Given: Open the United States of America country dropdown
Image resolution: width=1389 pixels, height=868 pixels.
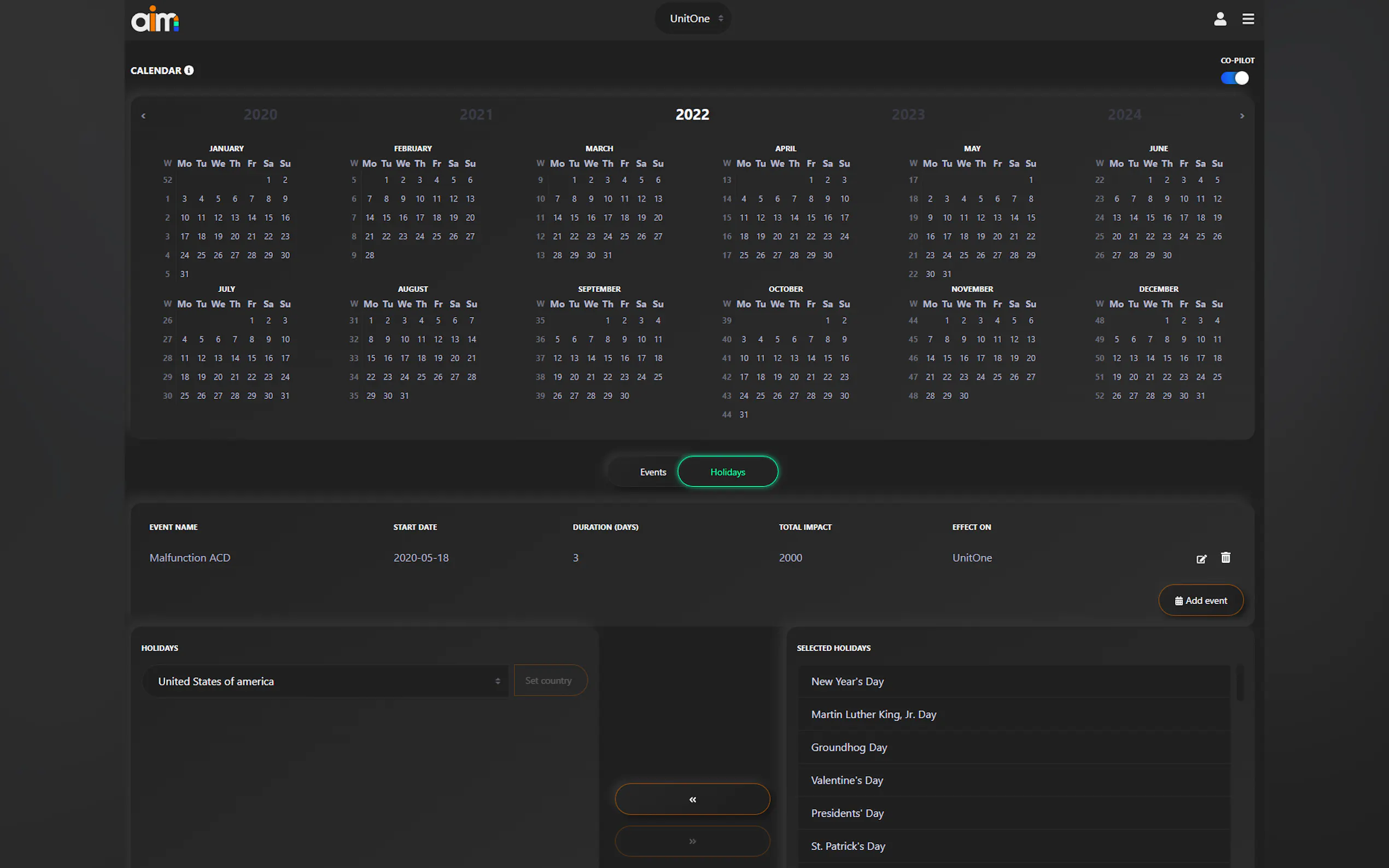Looking at the screenshot, I should coord(325,681).
